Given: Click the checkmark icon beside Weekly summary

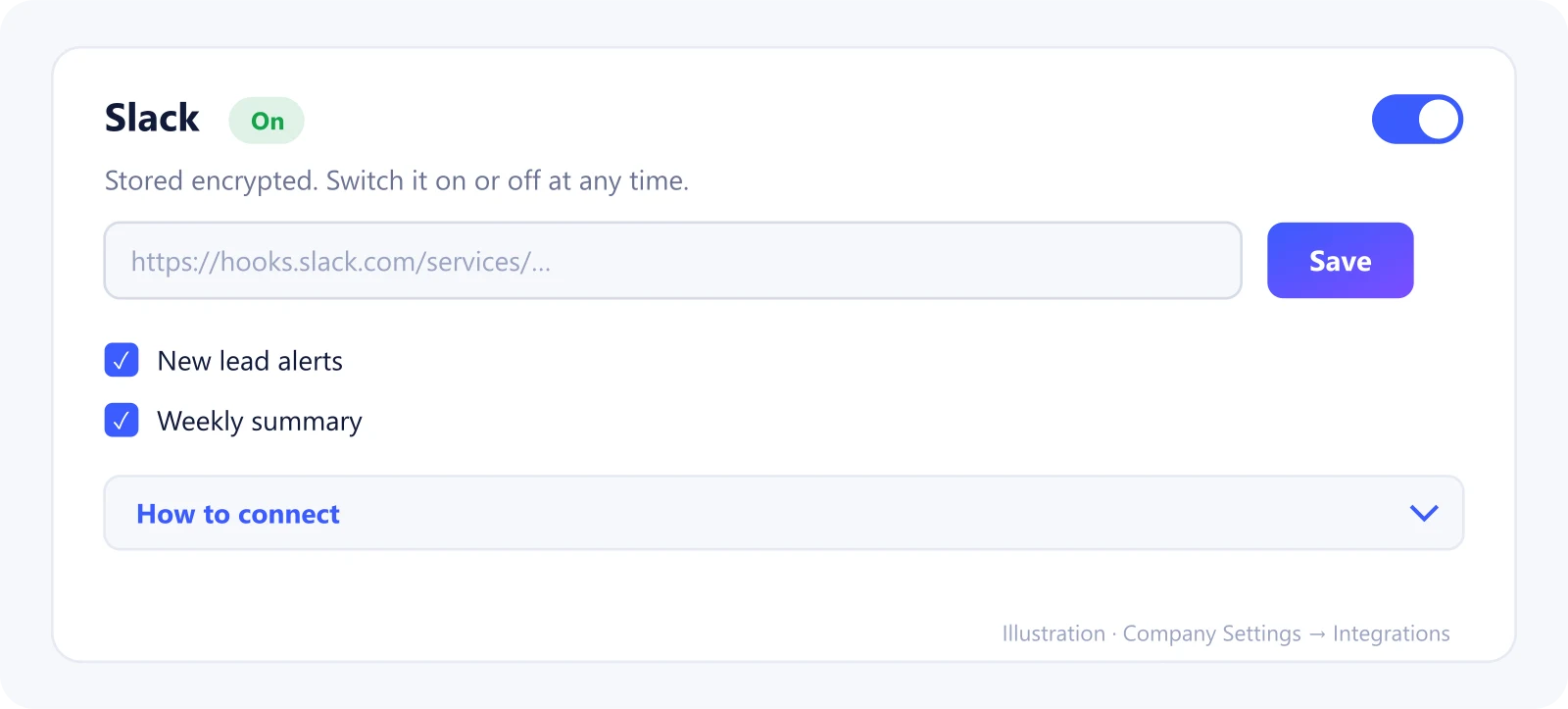Looking at the screenshot, I should click(122, 421).
